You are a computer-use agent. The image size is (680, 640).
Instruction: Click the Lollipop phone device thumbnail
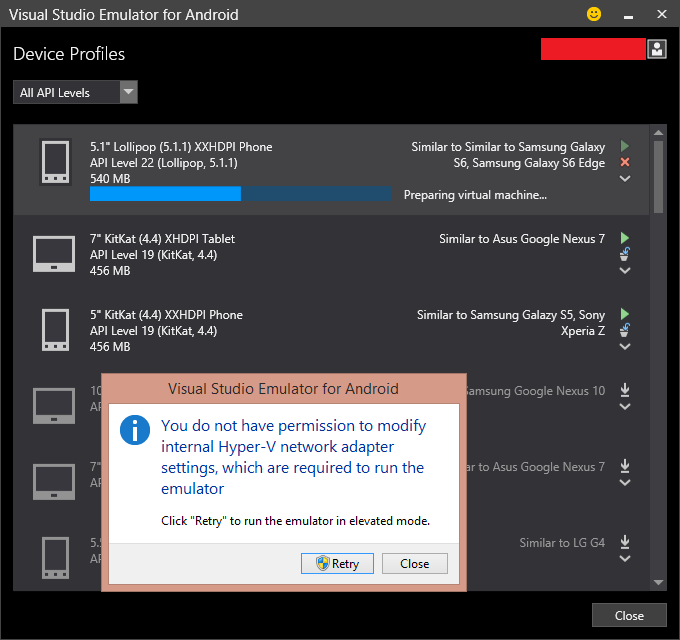click(x=54, y=162)
